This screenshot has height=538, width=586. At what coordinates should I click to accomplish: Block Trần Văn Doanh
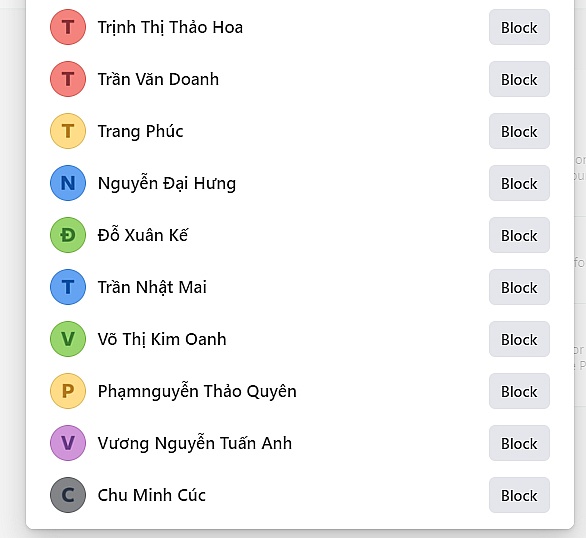tap(519, 79)
